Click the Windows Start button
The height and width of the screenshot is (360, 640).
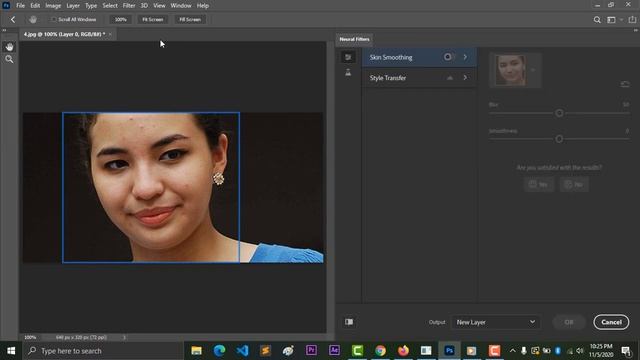[11, 351]
